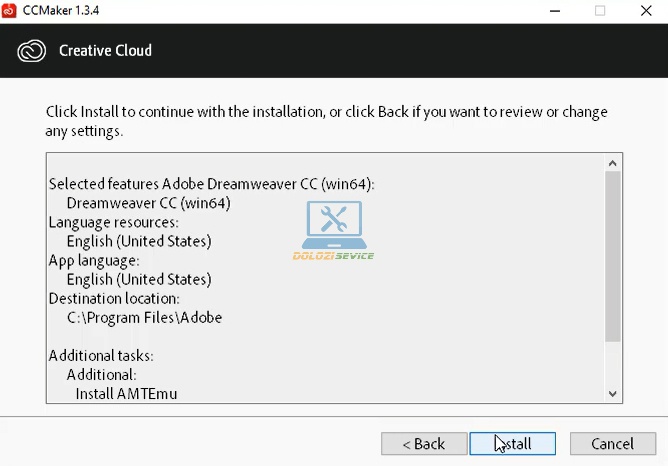Close the CCMaker installer window
Screen dimensions: 668x466
pyautogui.click(x=645, y=10)
